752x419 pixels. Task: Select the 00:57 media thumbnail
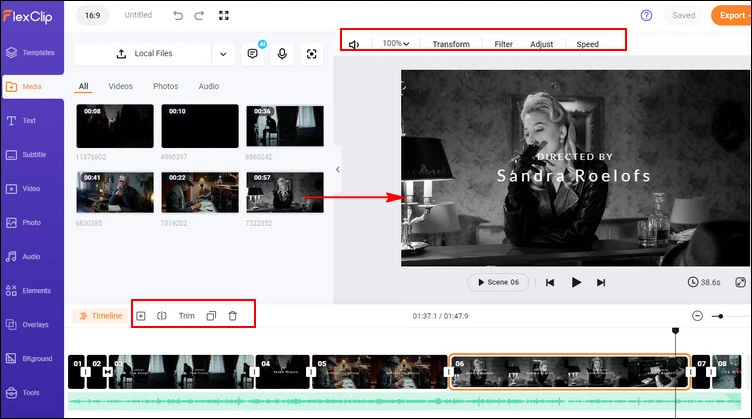coord(285,192)
